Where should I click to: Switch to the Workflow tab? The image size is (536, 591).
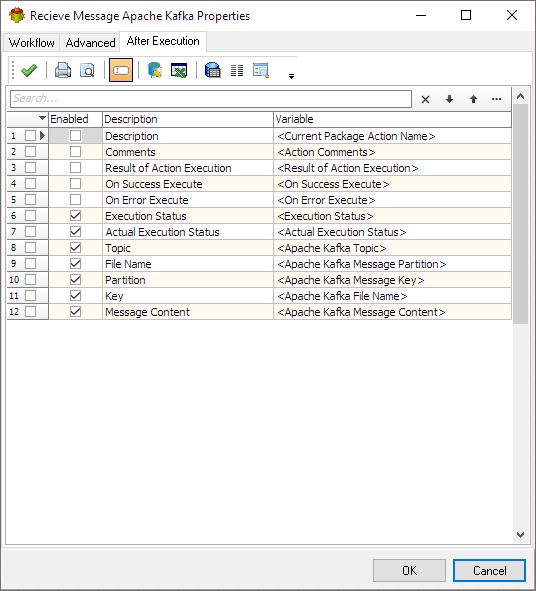coord(32,43)
